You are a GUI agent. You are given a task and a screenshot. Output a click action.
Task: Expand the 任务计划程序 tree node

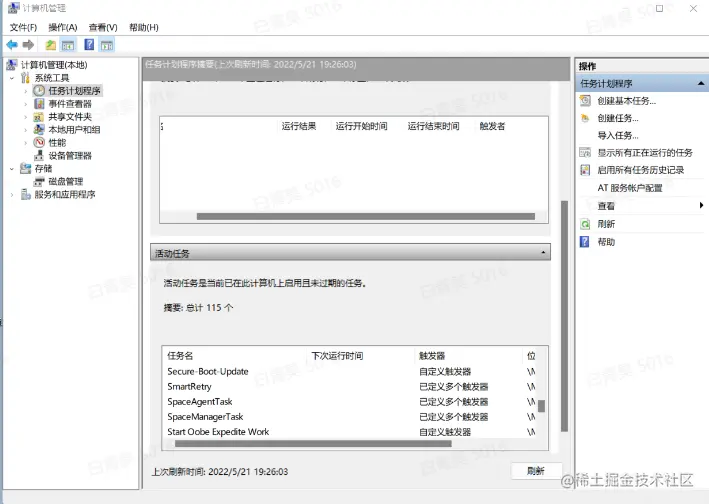pyautogui.click(x=26, y=91)
